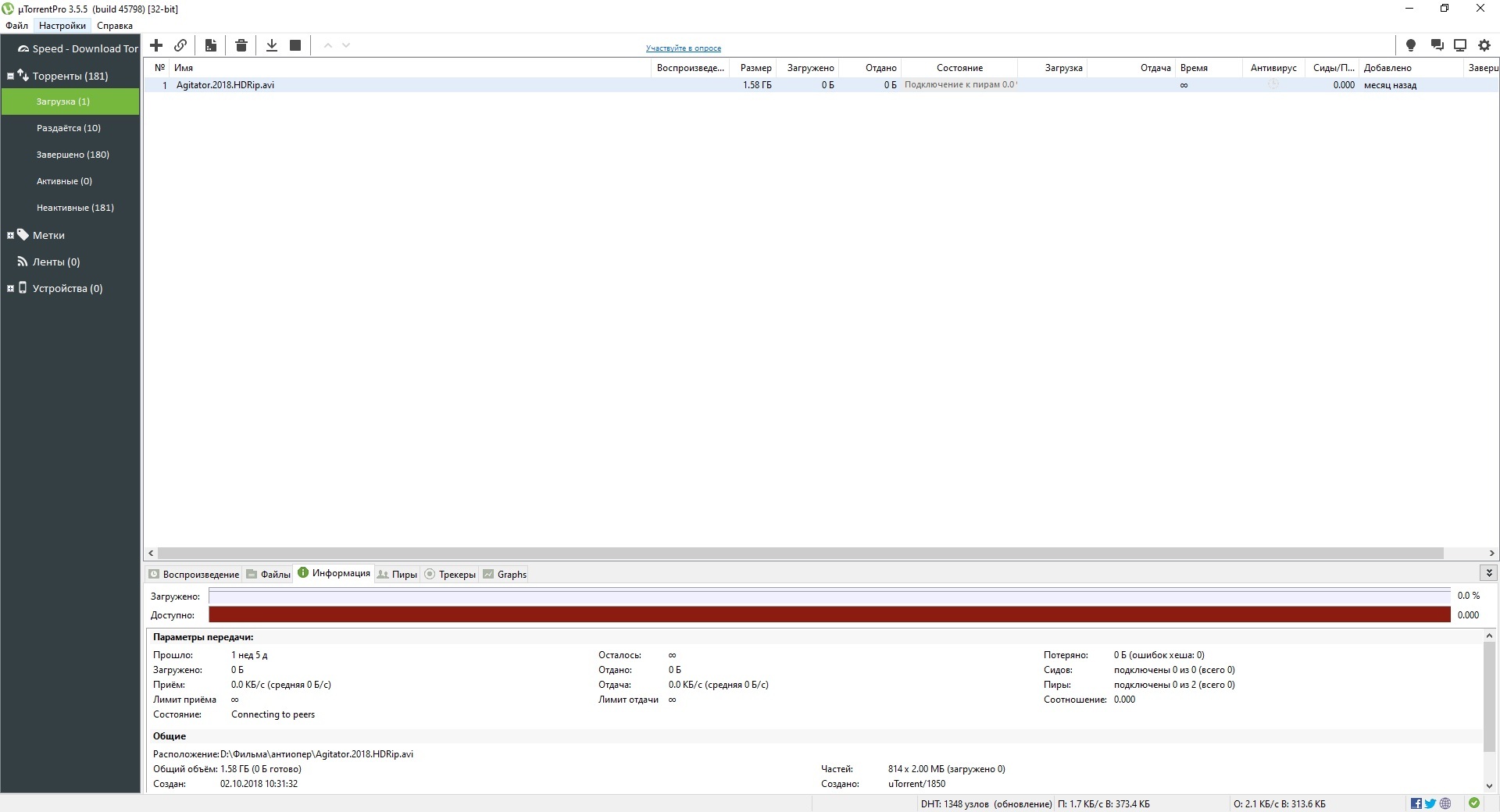Switch to the Файлы tab
The height and width of the screenshot is (812, 1500).
[268, 574]
